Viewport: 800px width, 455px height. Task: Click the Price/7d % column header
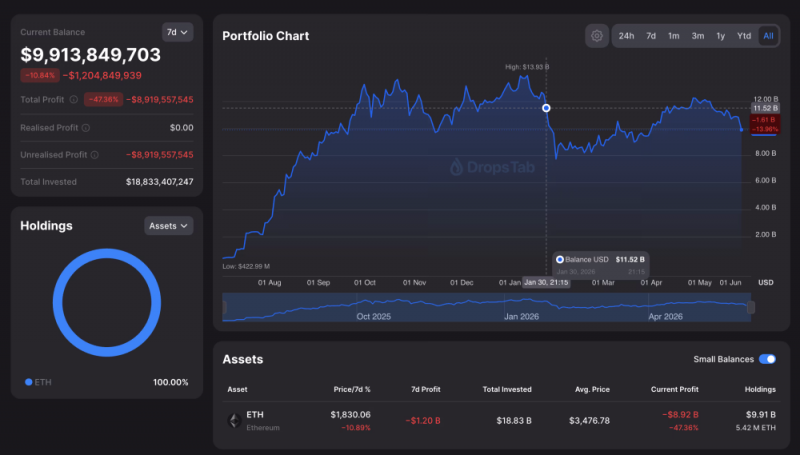[x=352, y=389]
